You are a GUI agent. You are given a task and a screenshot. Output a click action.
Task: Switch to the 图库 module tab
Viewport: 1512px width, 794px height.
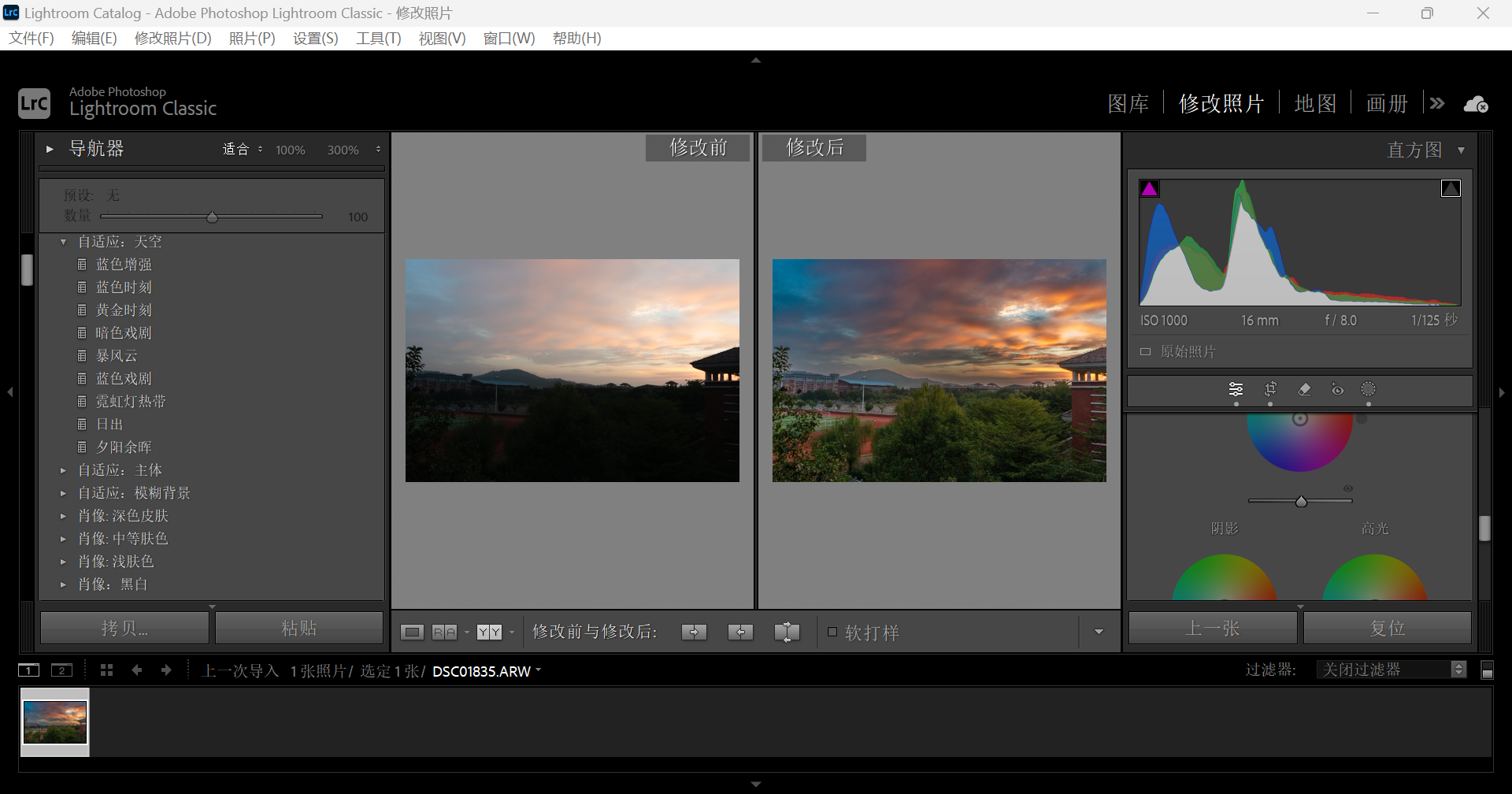click(1128, 104)
